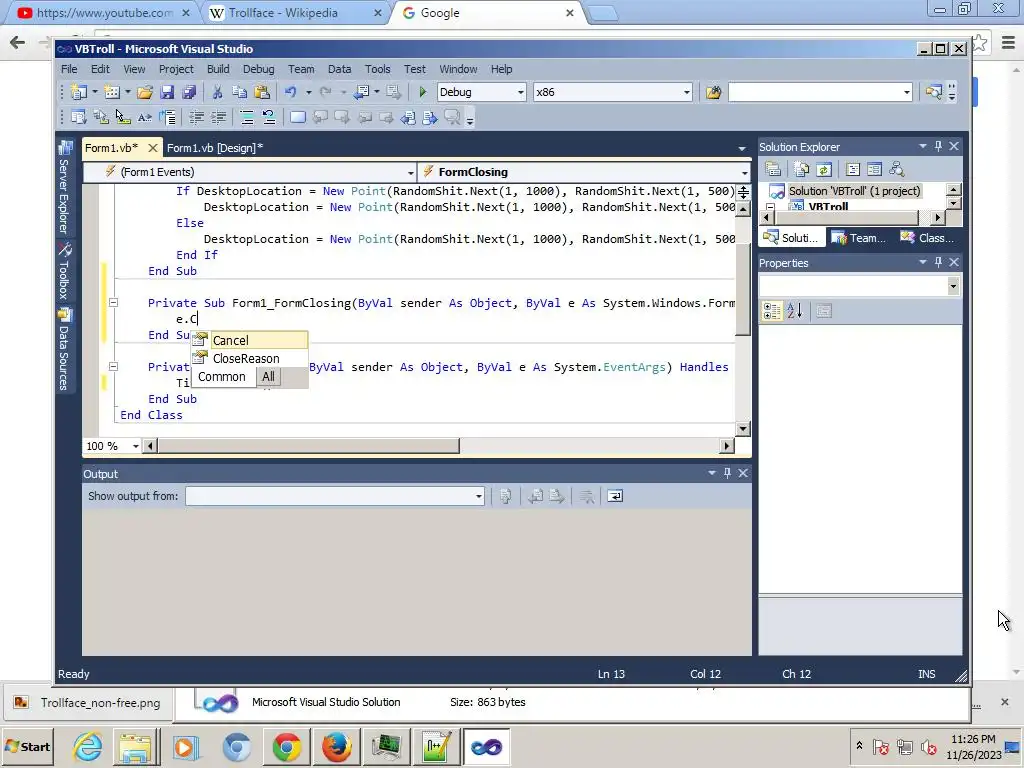The width and height of the screenshot is (1024, 768).
Task: Click the Find in Files binoculars-folder icon
Action: coord(713,92)
